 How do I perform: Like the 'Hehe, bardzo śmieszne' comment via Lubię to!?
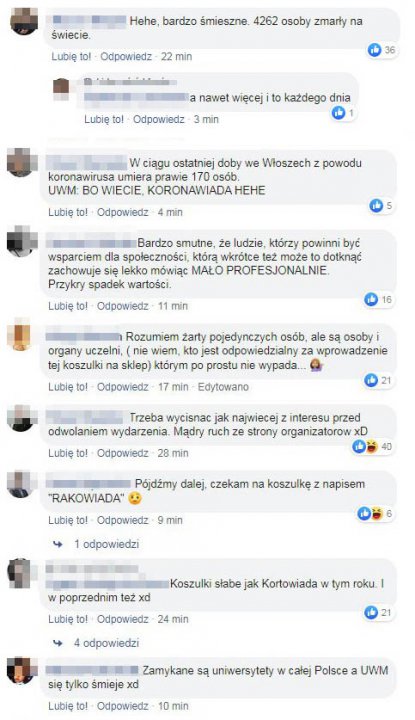71,56
